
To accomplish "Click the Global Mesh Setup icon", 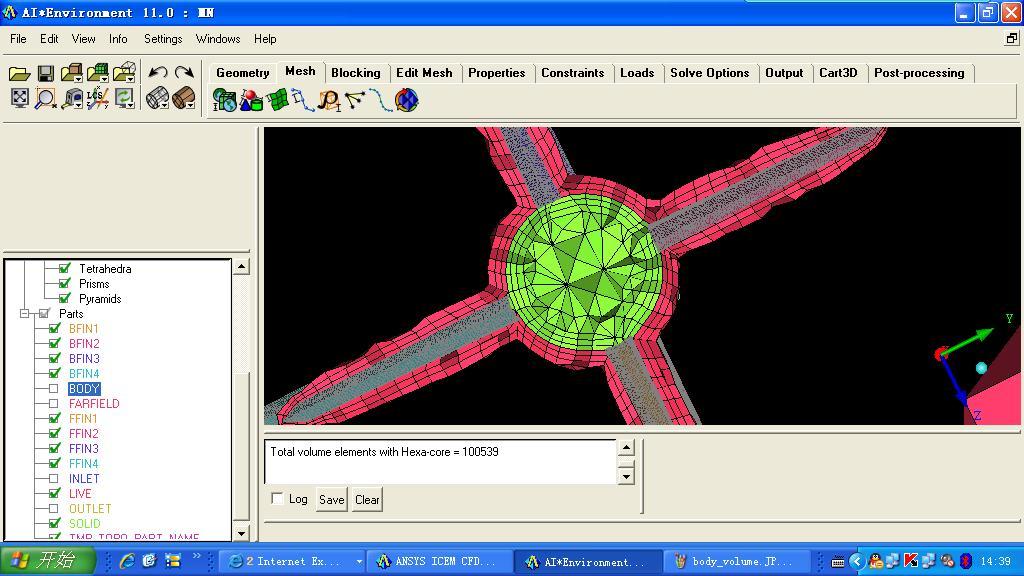I will coord(225,100).
